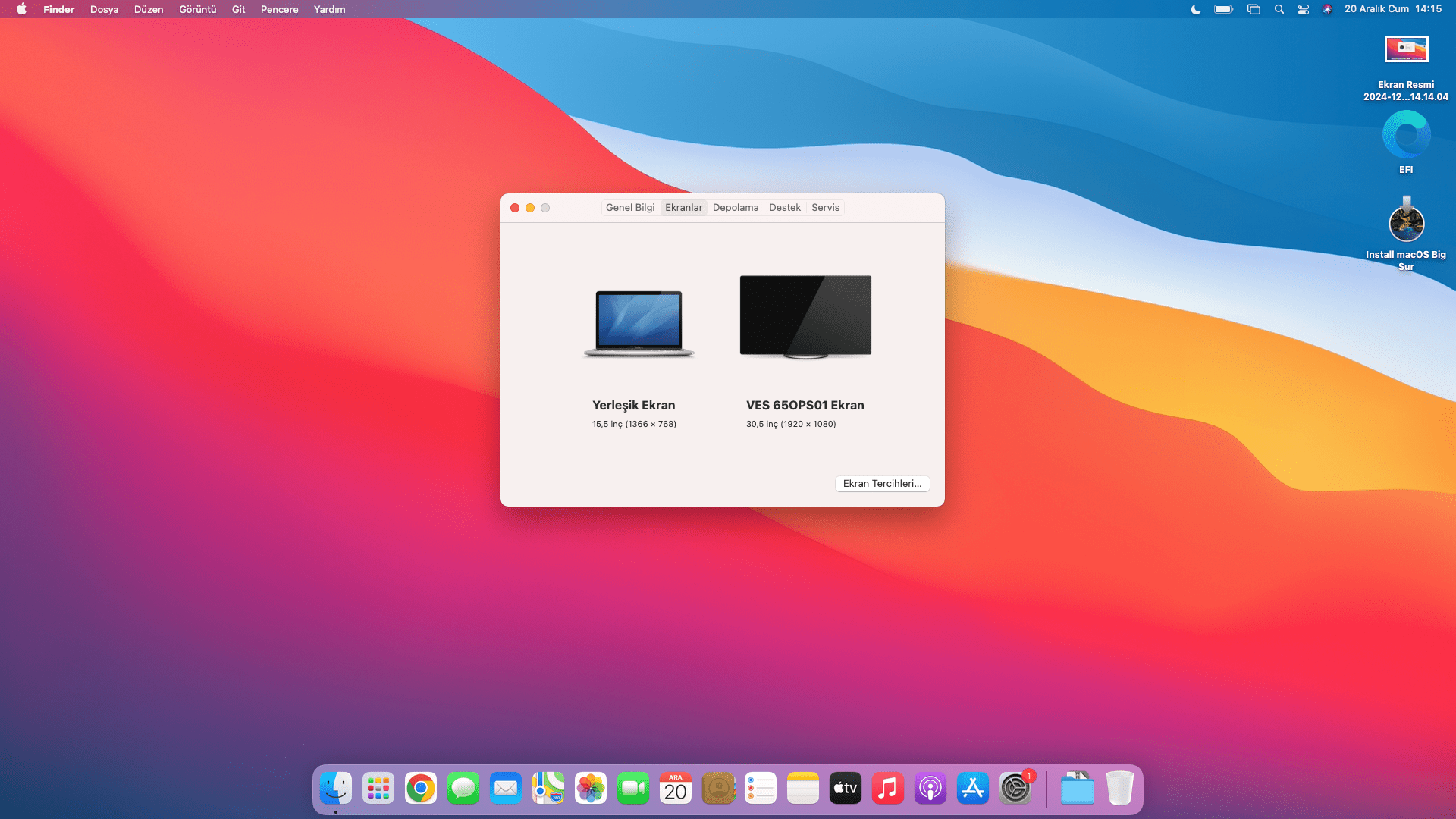Open the Görüntü menu
Screen dimensions: 1456x819
click(x=197, y=9)
